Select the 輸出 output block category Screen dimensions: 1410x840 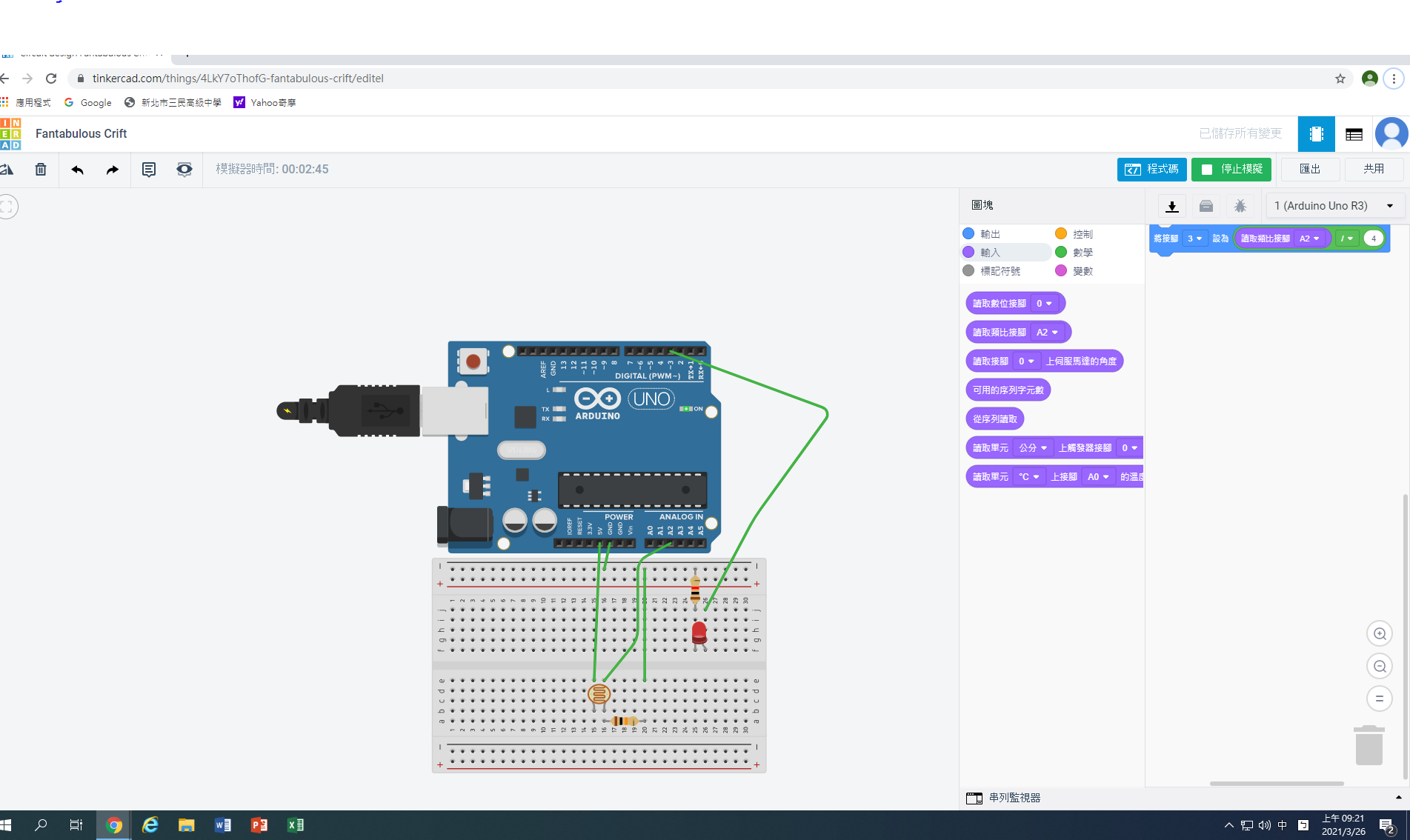(989, 234)
